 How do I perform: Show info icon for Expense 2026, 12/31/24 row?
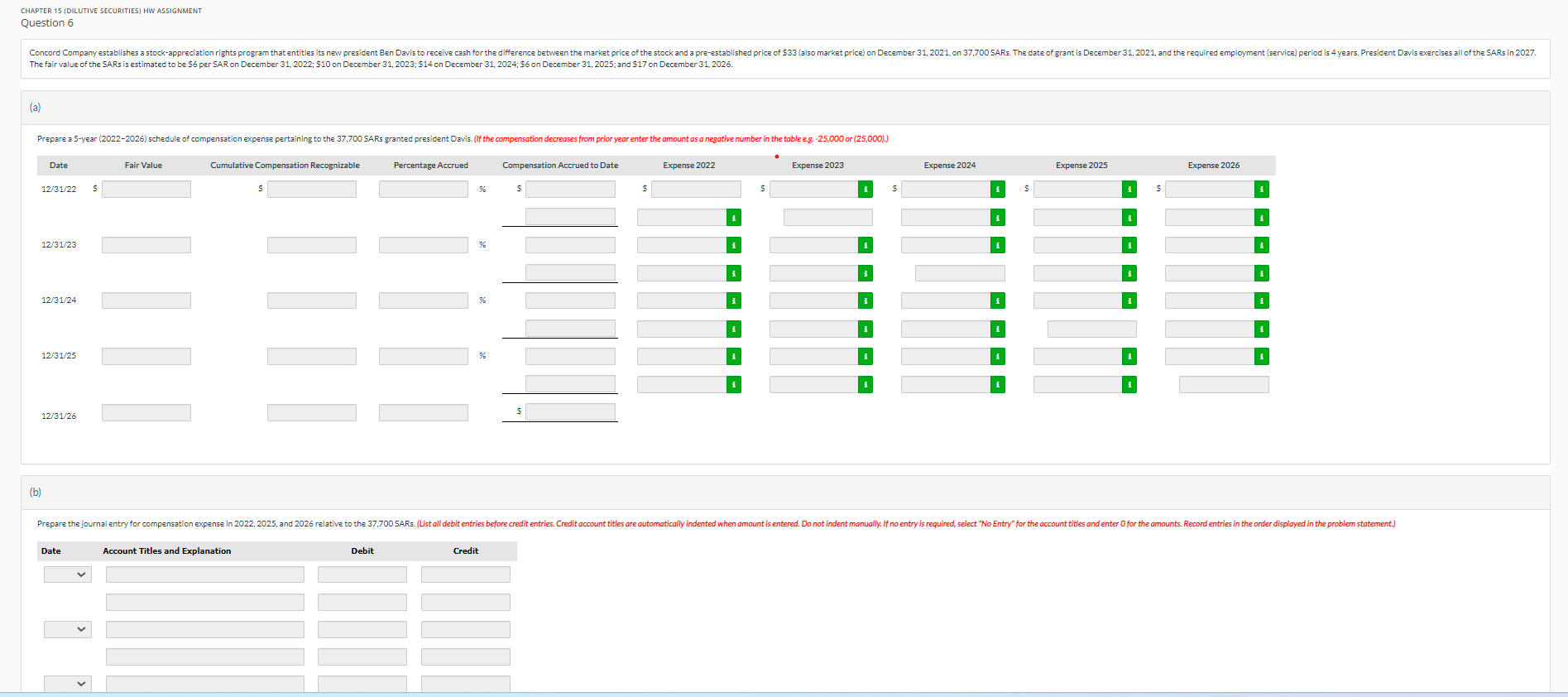coord(1262,300)
